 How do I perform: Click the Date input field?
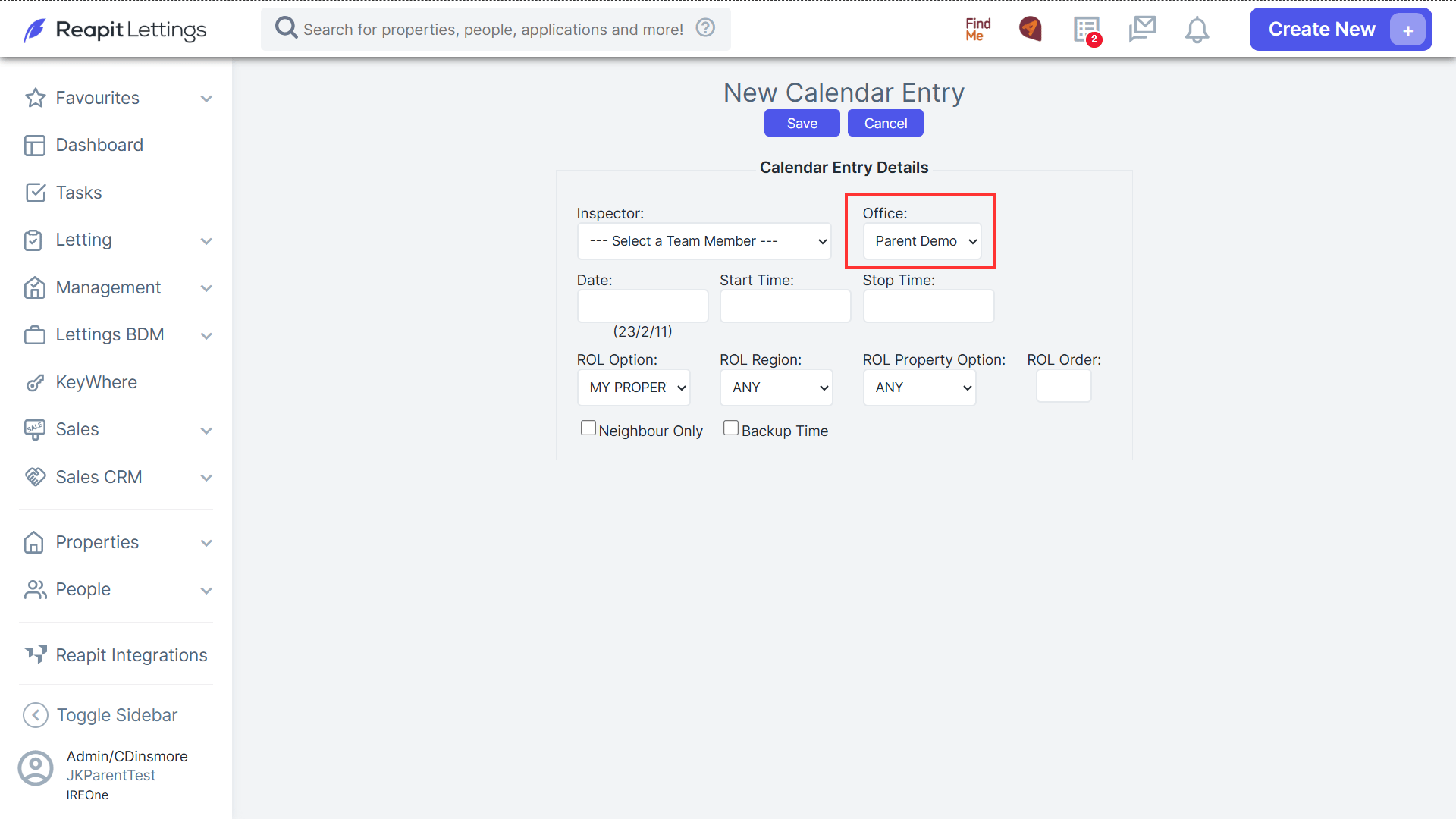642,306
